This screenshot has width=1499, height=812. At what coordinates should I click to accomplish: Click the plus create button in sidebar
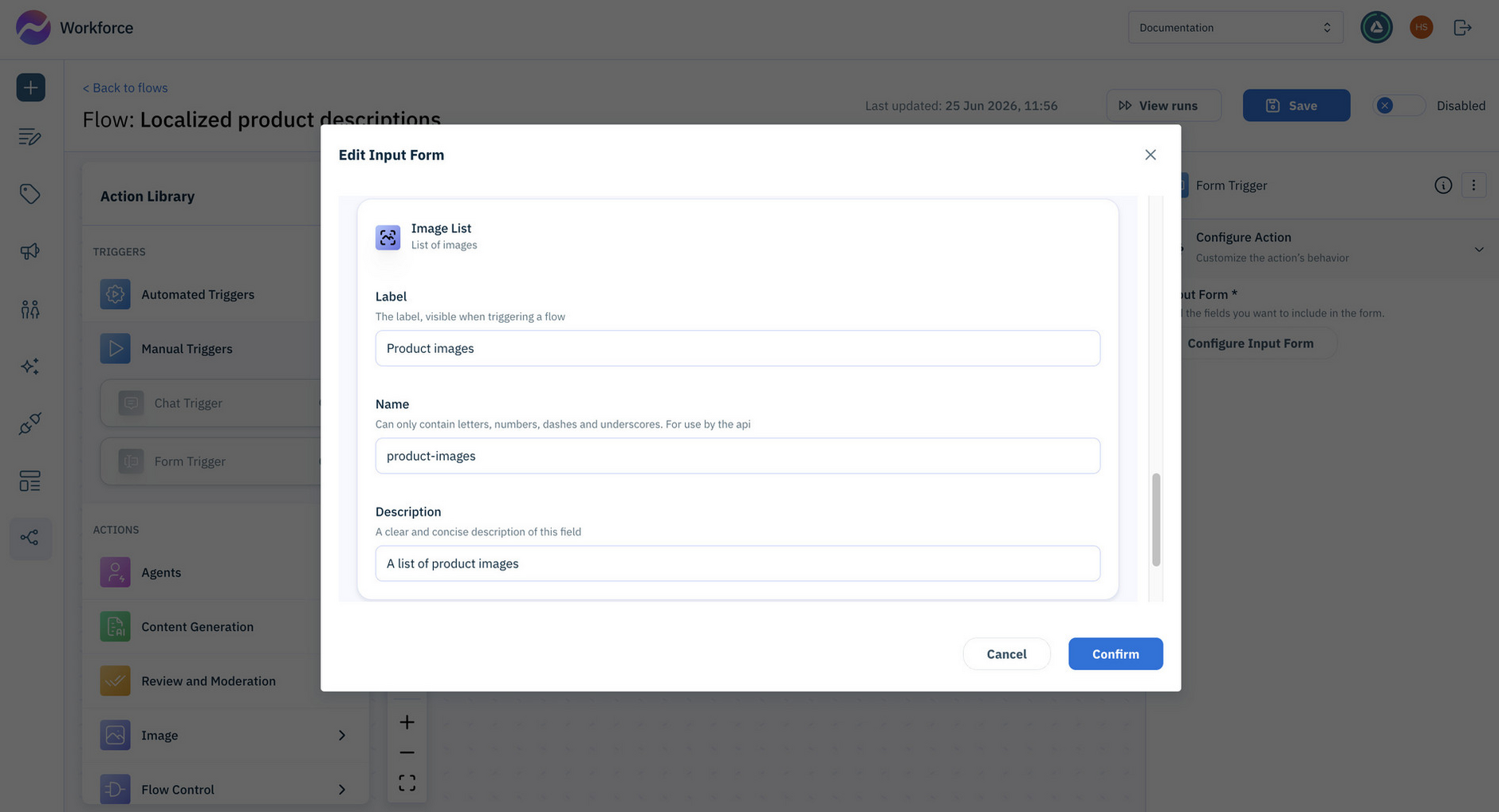pyautogui.click(x=30, y=88)
